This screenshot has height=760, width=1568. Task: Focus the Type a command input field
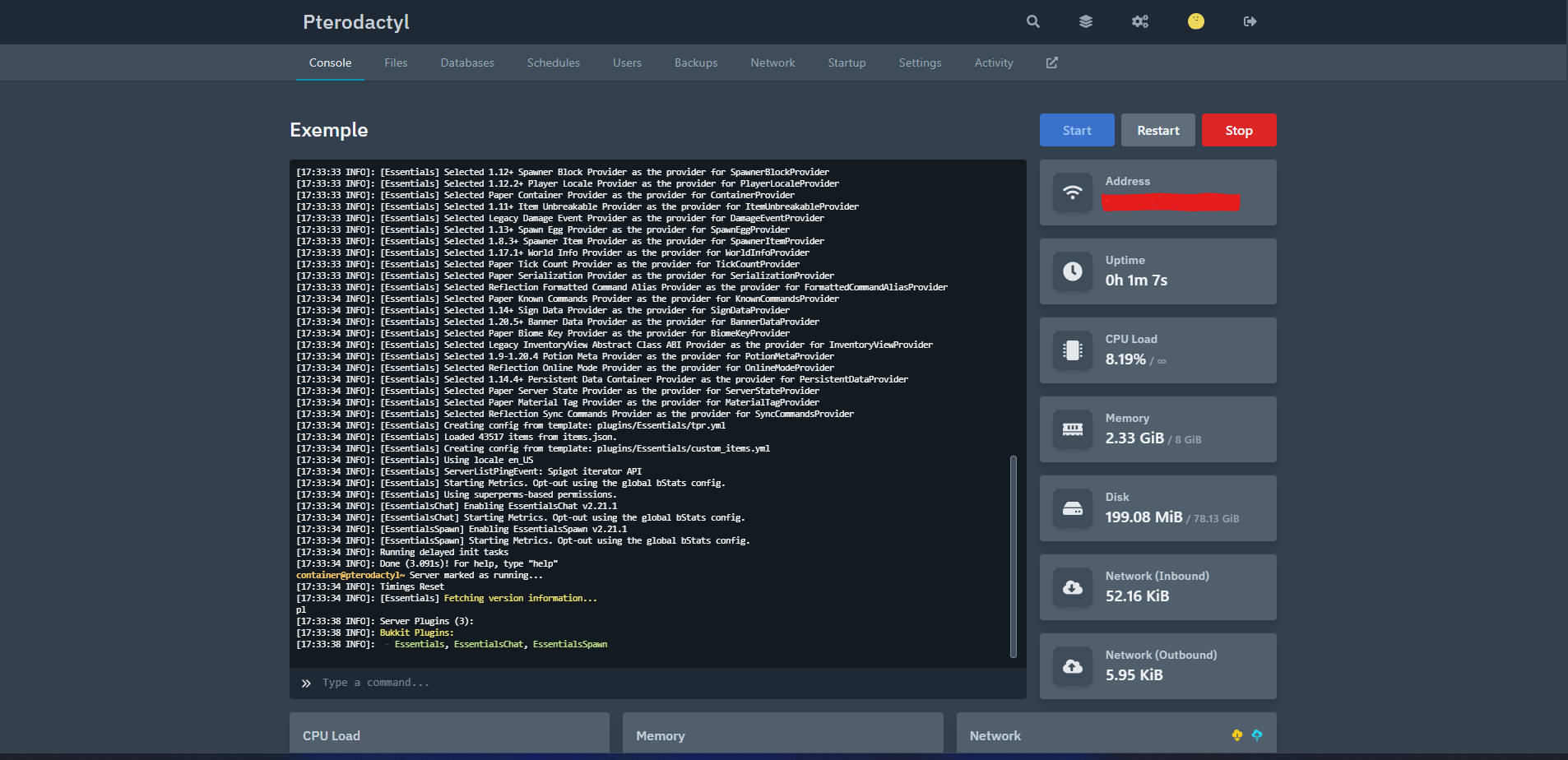pos(658,683)
